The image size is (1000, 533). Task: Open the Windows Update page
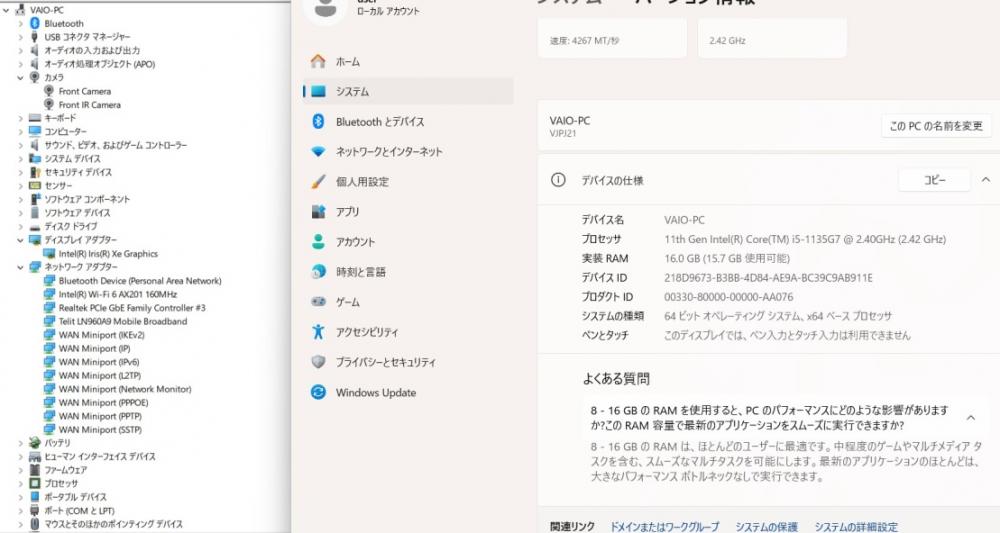tap(408, 392)
